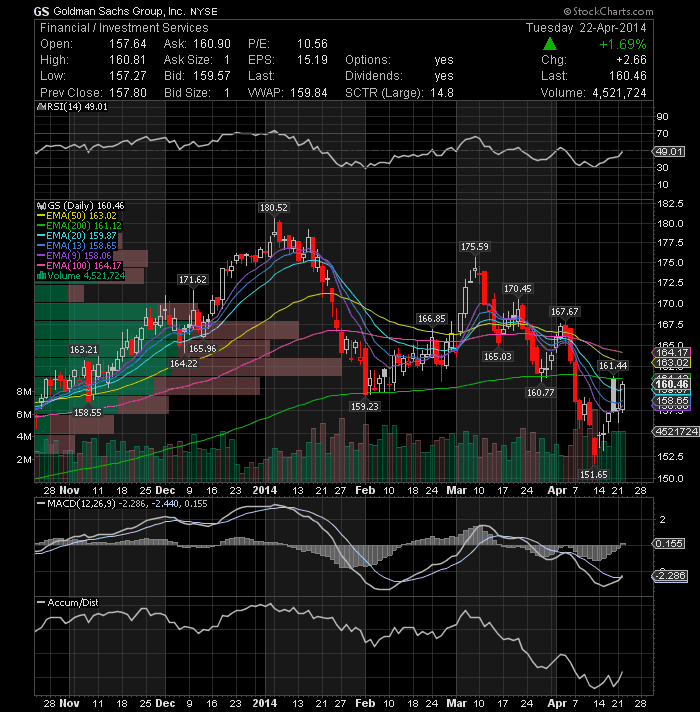Click the EPS value 15.19
The height and width of the screenshot is (712, 700).
[x=312, y=60]
